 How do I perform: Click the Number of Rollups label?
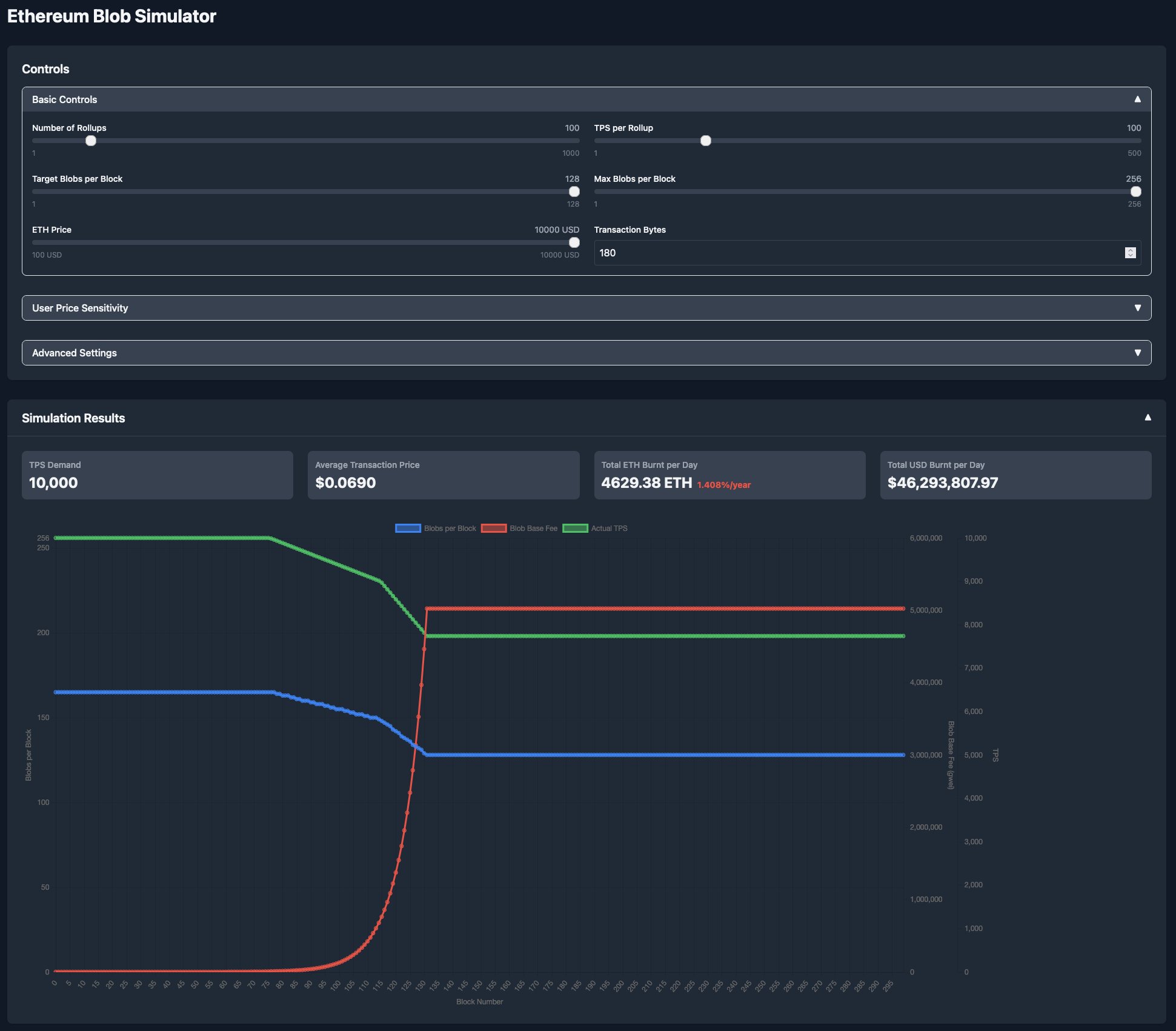coord(69,128)
